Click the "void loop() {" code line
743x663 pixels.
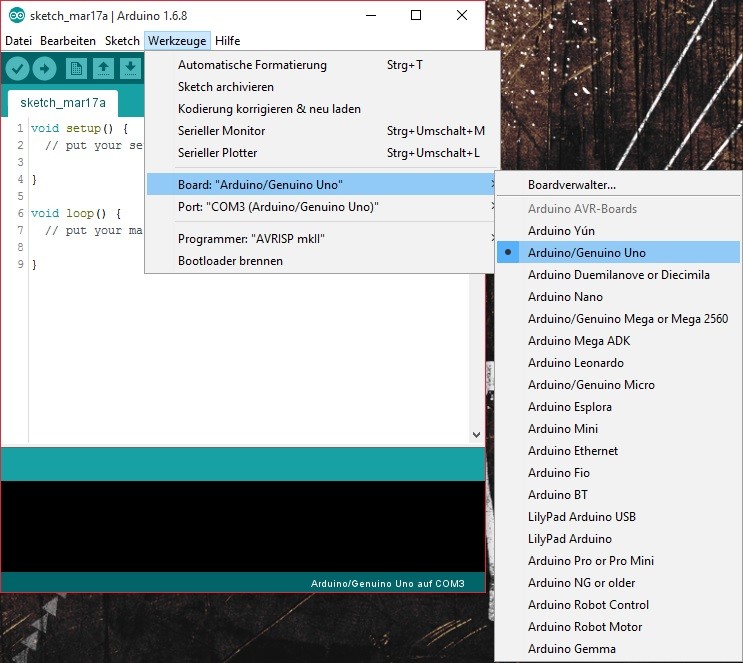pos(76,213)
